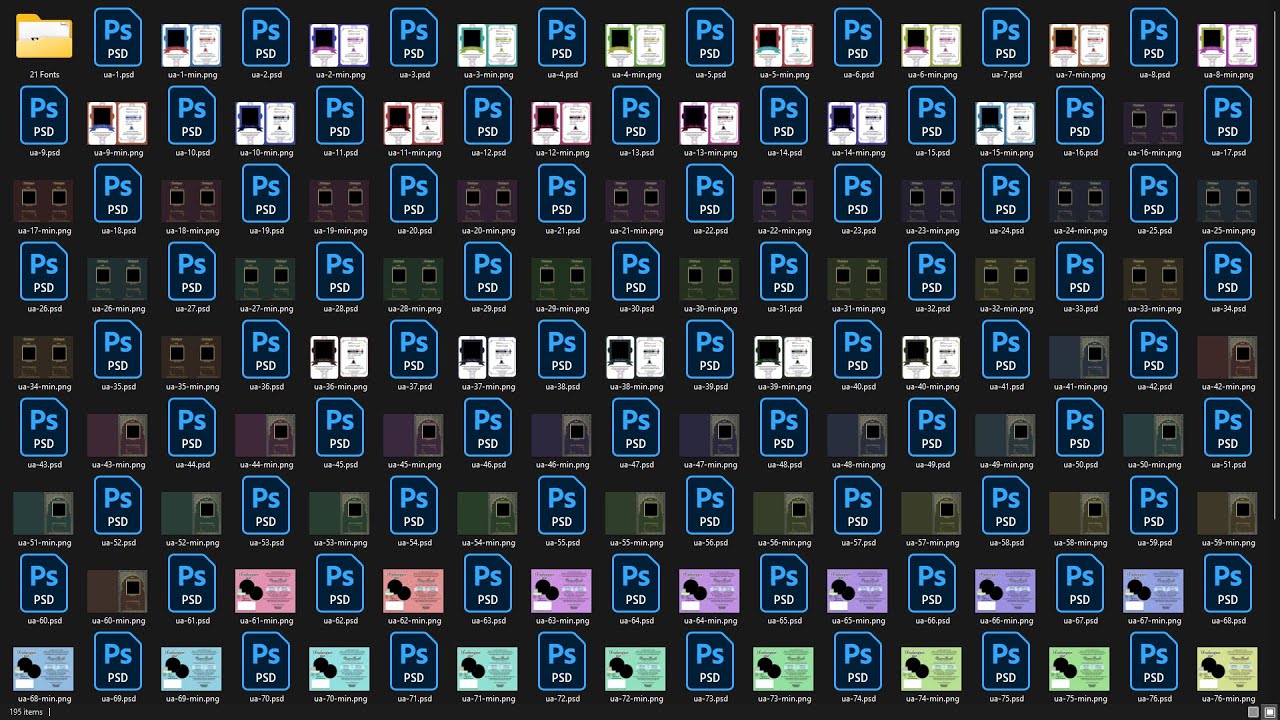The width and height of the screenshot is (1280, 720).
Task: Click the ua-47.psd Photoshop icon
Action: click(636, 428)
